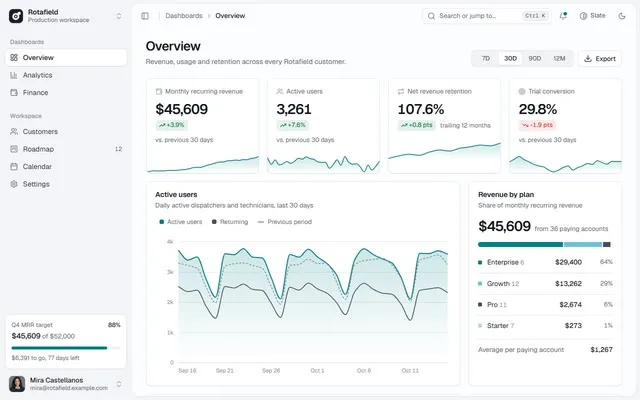Click the Monthly recurring revenue card icon
640x400 pixels.
click(x=159, y=91)
